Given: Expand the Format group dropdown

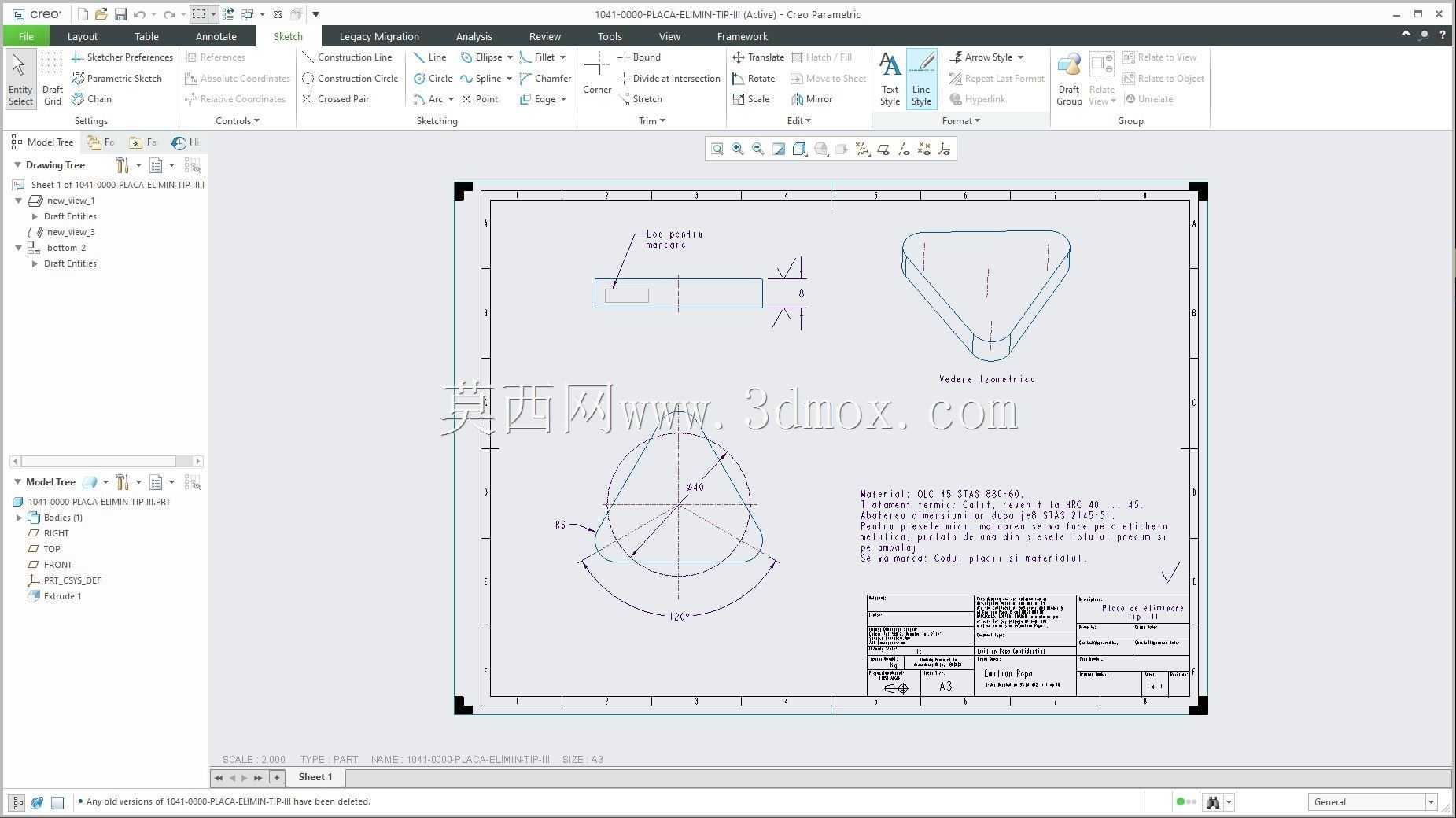Looking at the screenshot, I should click(x=961, y=121).
